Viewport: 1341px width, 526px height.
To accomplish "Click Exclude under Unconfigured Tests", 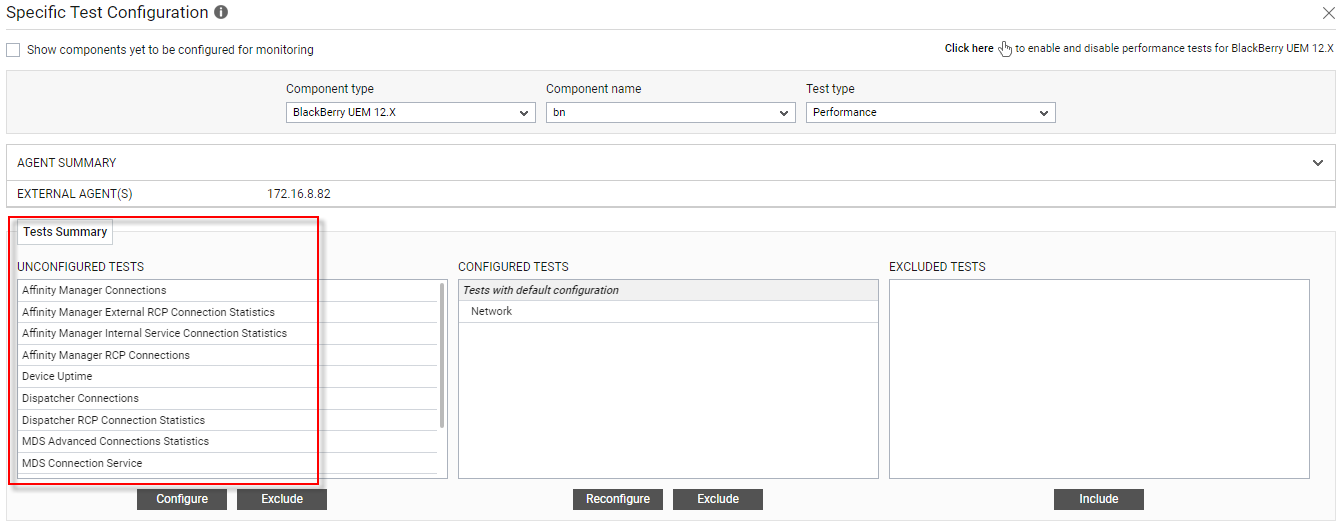I will point(282,499).
